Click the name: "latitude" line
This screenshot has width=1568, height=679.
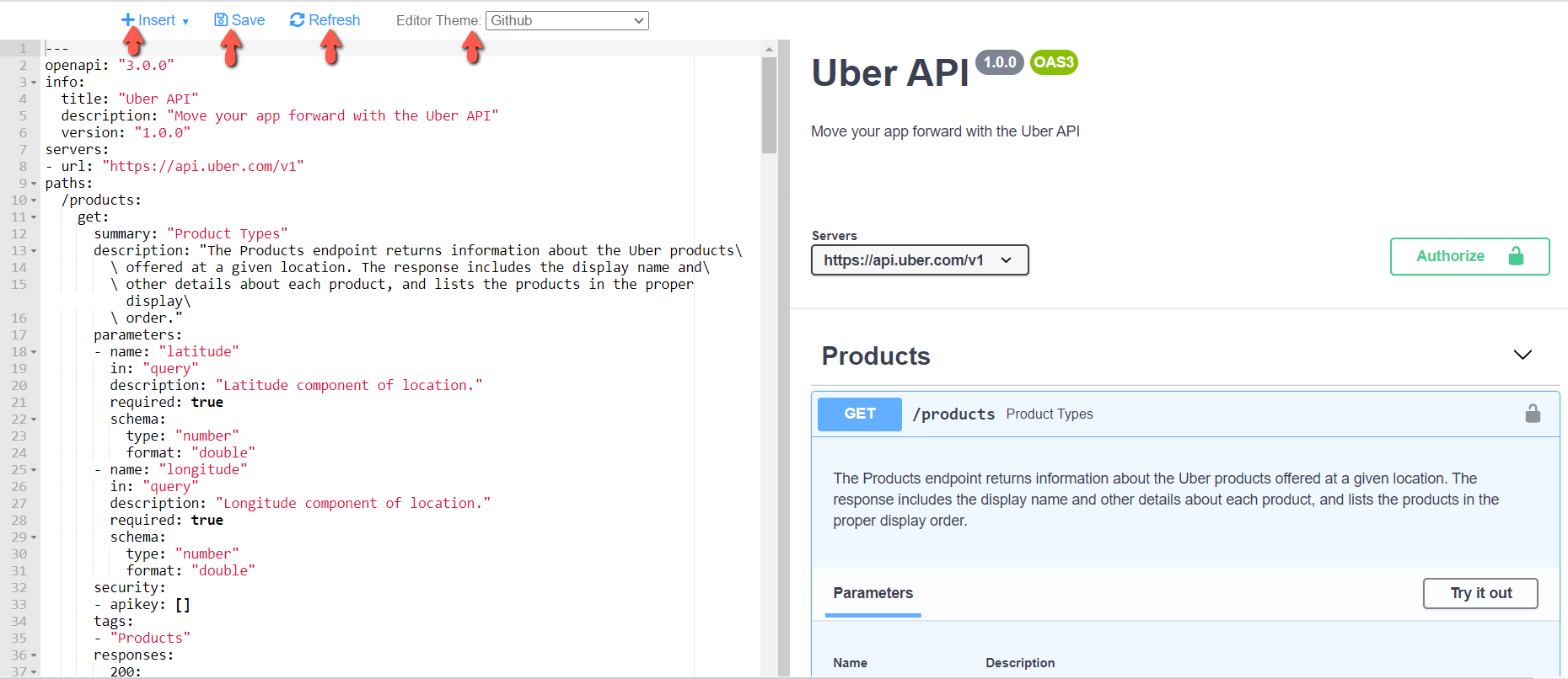[166, 351]
